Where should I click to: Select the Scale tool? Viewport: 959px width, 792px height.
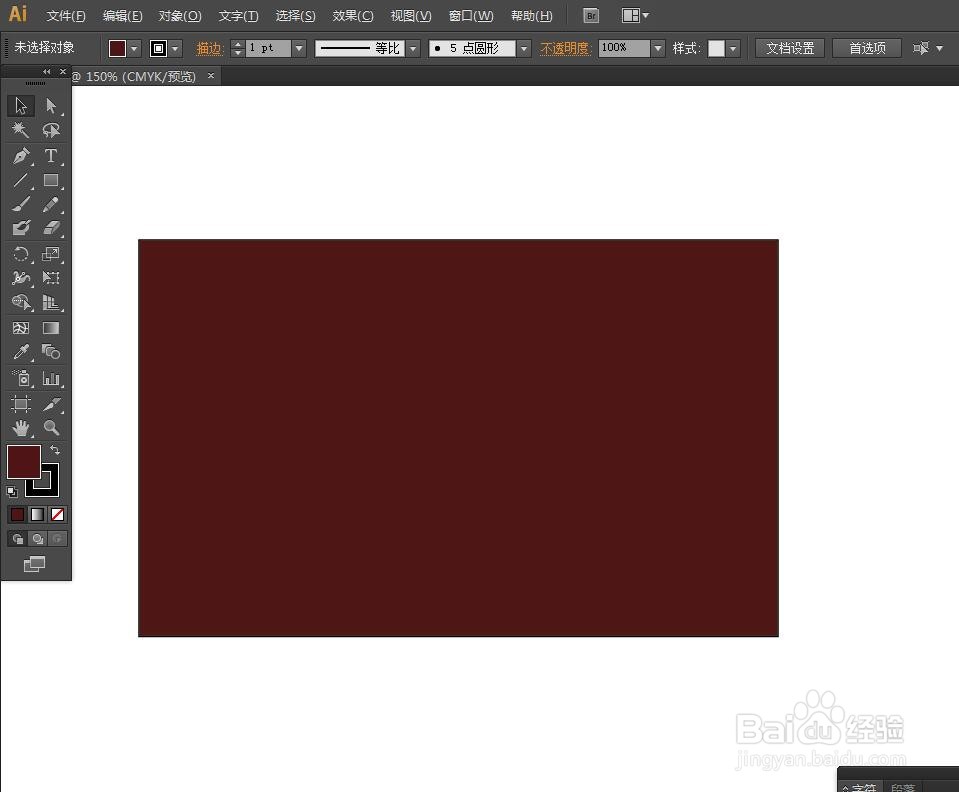tap(51, 254)
